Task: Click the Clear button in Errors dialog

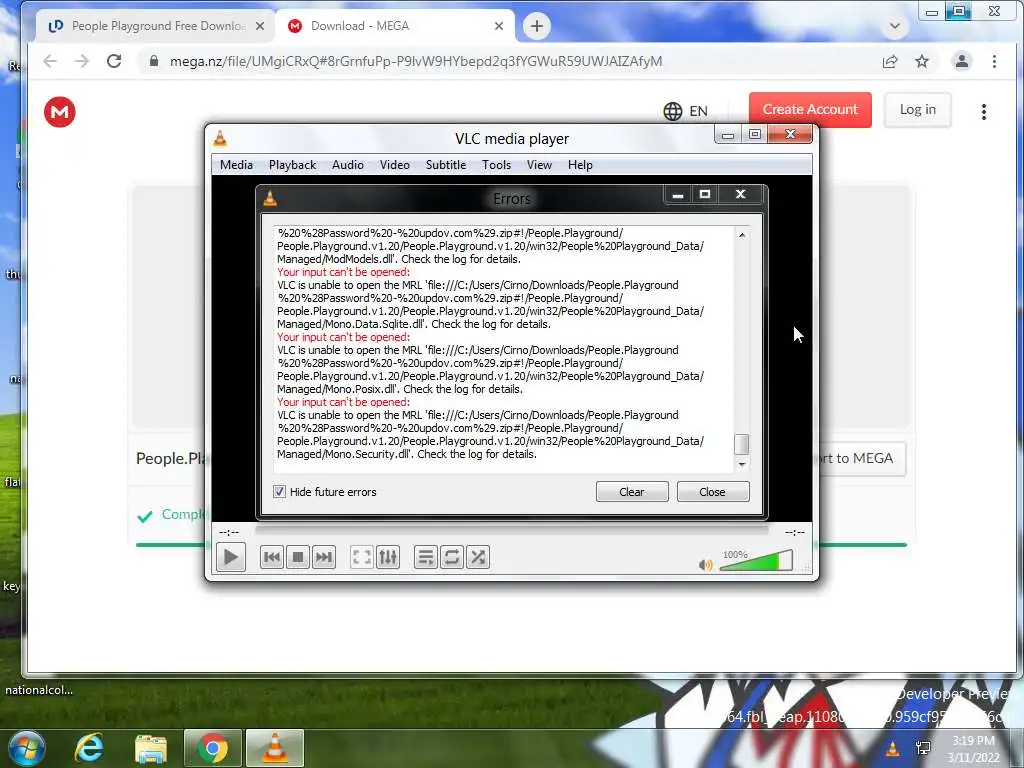Action: click(632, 492)
